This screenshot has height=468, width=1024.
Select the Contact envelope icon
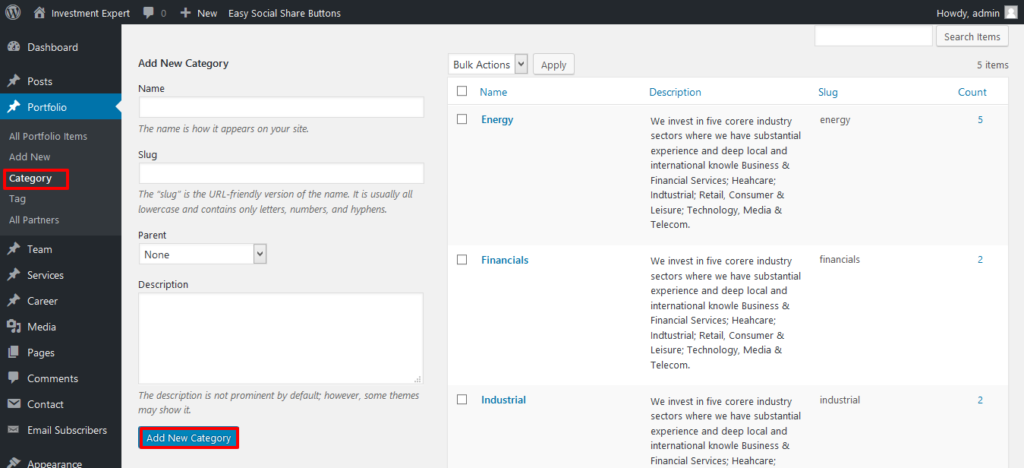[13, 404]
